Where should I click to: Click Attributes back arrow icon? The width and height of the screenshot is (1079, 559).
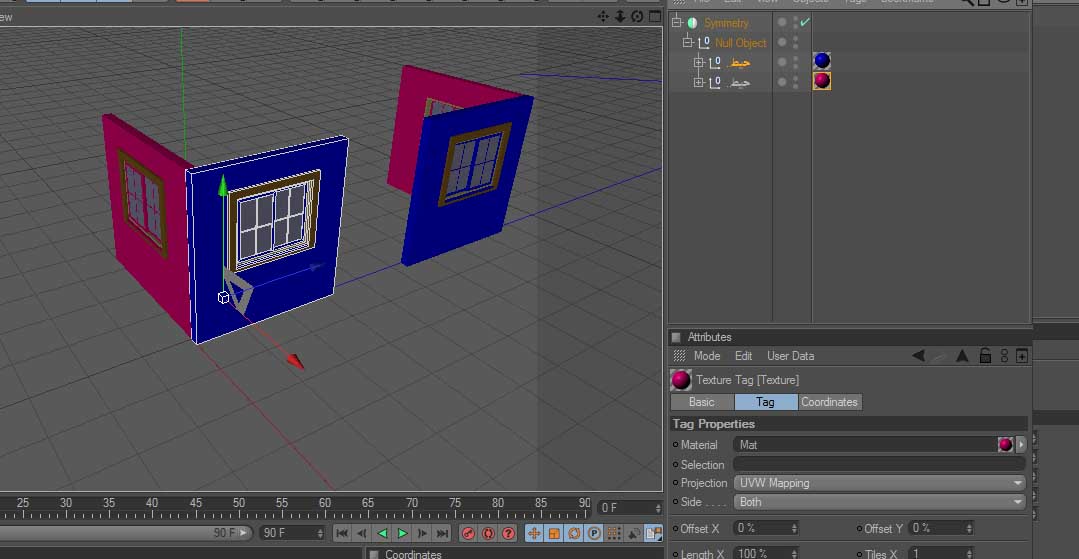918,356
